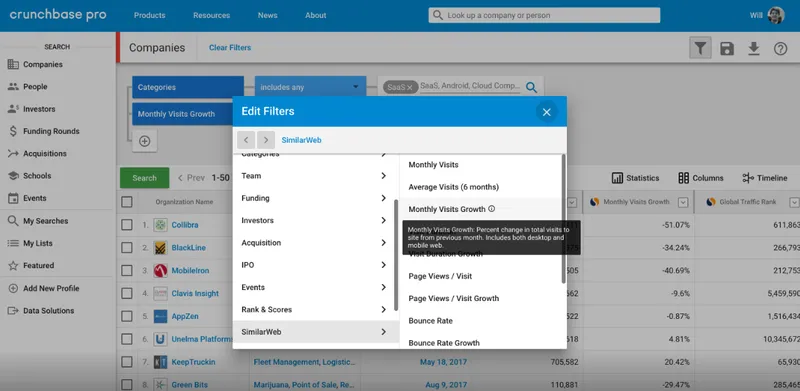Open the Monthly Visits Growth column dropdown arrow
800x391 pixels.
click(x=683, y=202)
